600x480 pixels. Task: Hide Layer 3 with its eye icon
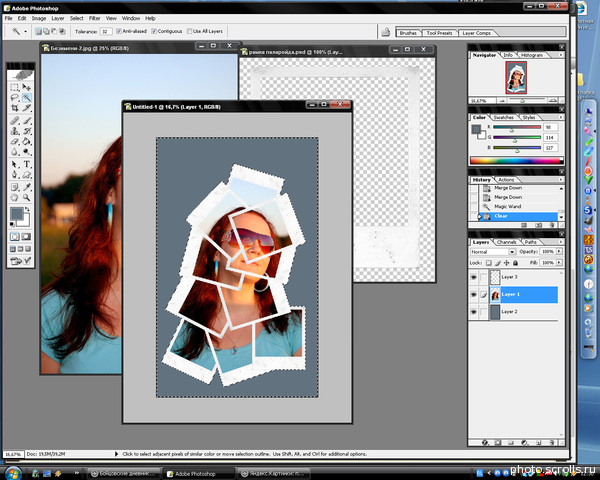(x=474, y=277)
